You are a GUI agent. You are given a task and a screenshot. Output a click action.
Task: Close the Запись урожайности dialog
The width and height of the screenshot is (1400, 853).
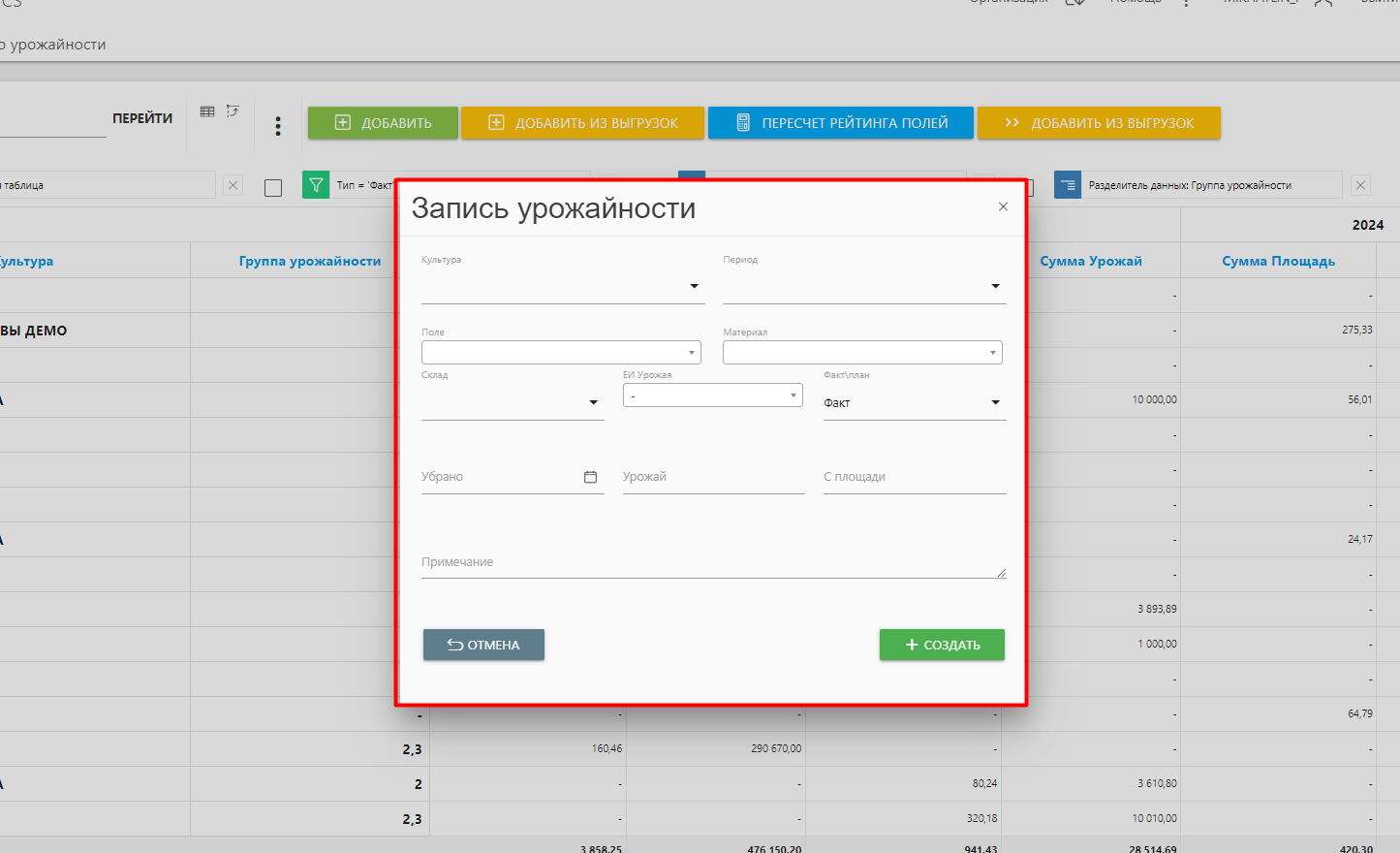click(x=1003, y=206)
